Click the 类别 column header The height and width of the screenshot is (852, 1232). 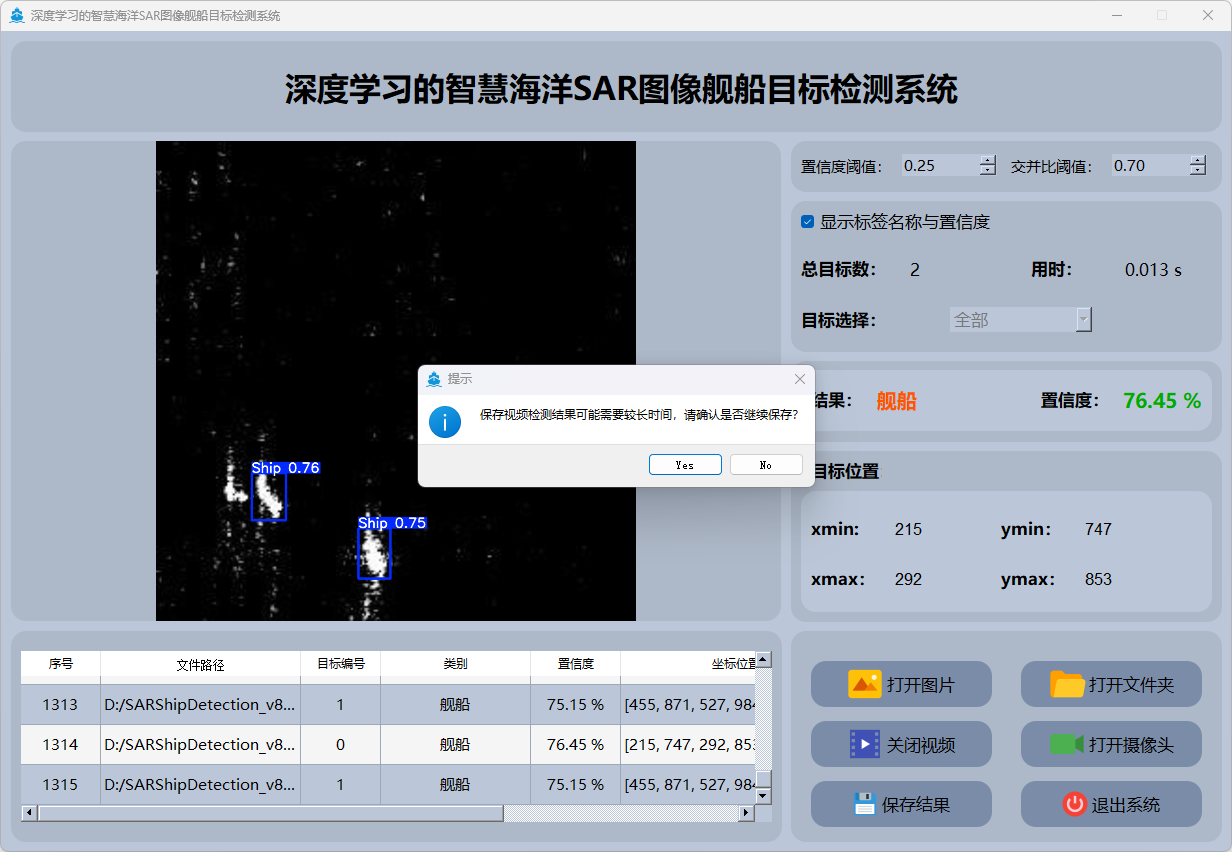click(456, 664)
